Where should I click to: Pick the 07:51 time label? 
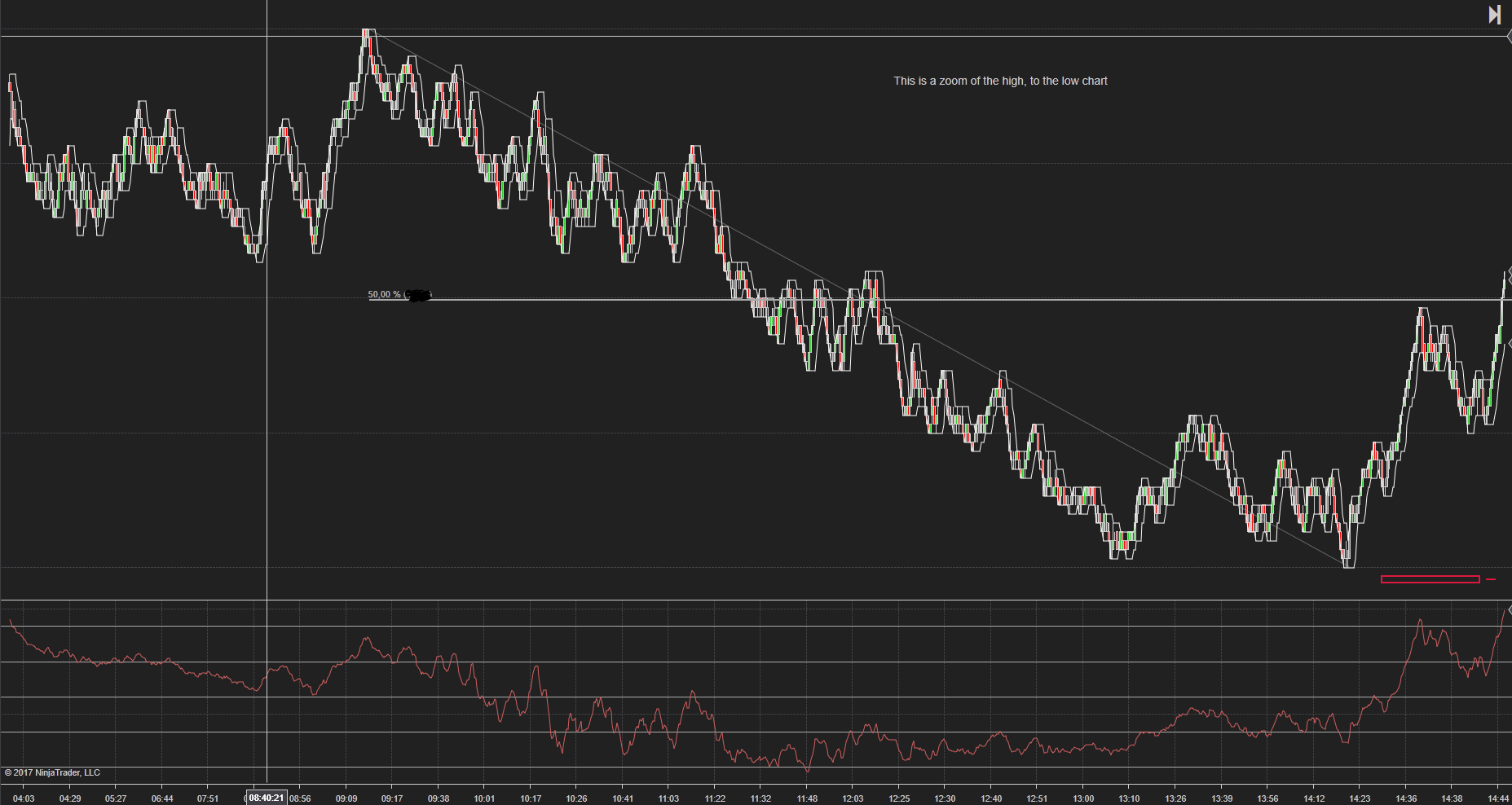208,798
